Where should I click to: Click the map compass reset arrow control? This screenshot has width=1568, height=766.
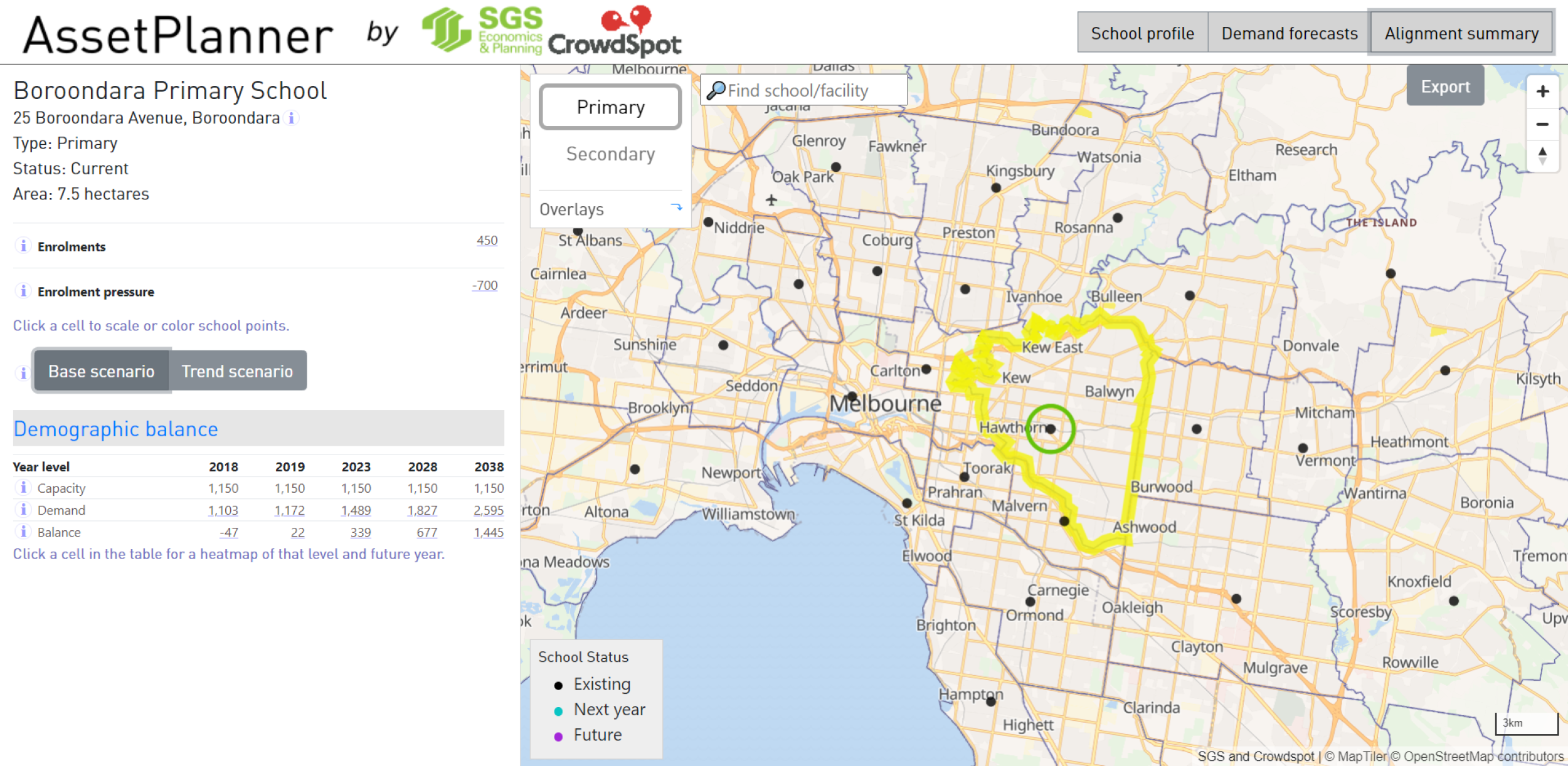point(1544,157)
